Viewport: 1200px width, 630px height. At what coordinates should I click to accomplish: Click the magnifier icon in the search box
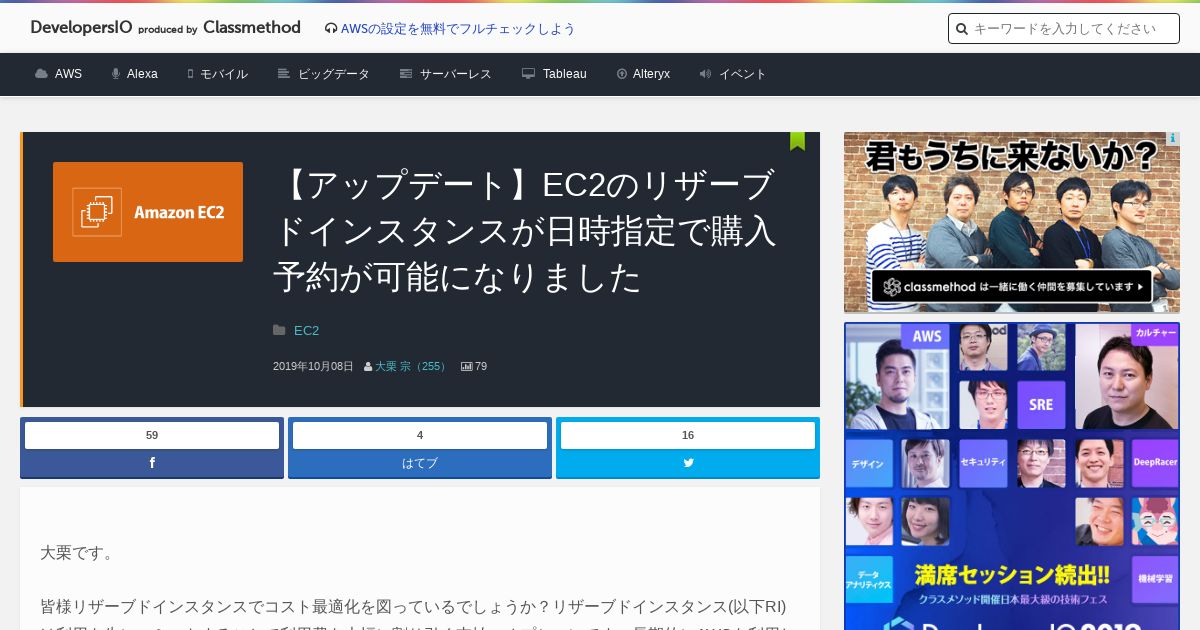[x=962, y=29]
